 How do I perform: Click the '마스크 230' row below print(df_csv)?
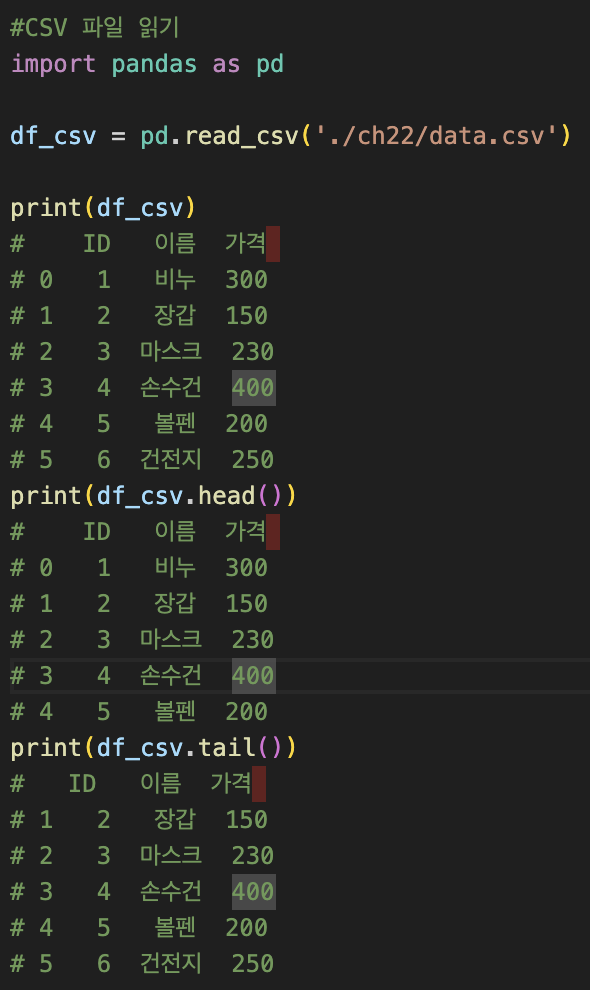click(x=143, y=352)
